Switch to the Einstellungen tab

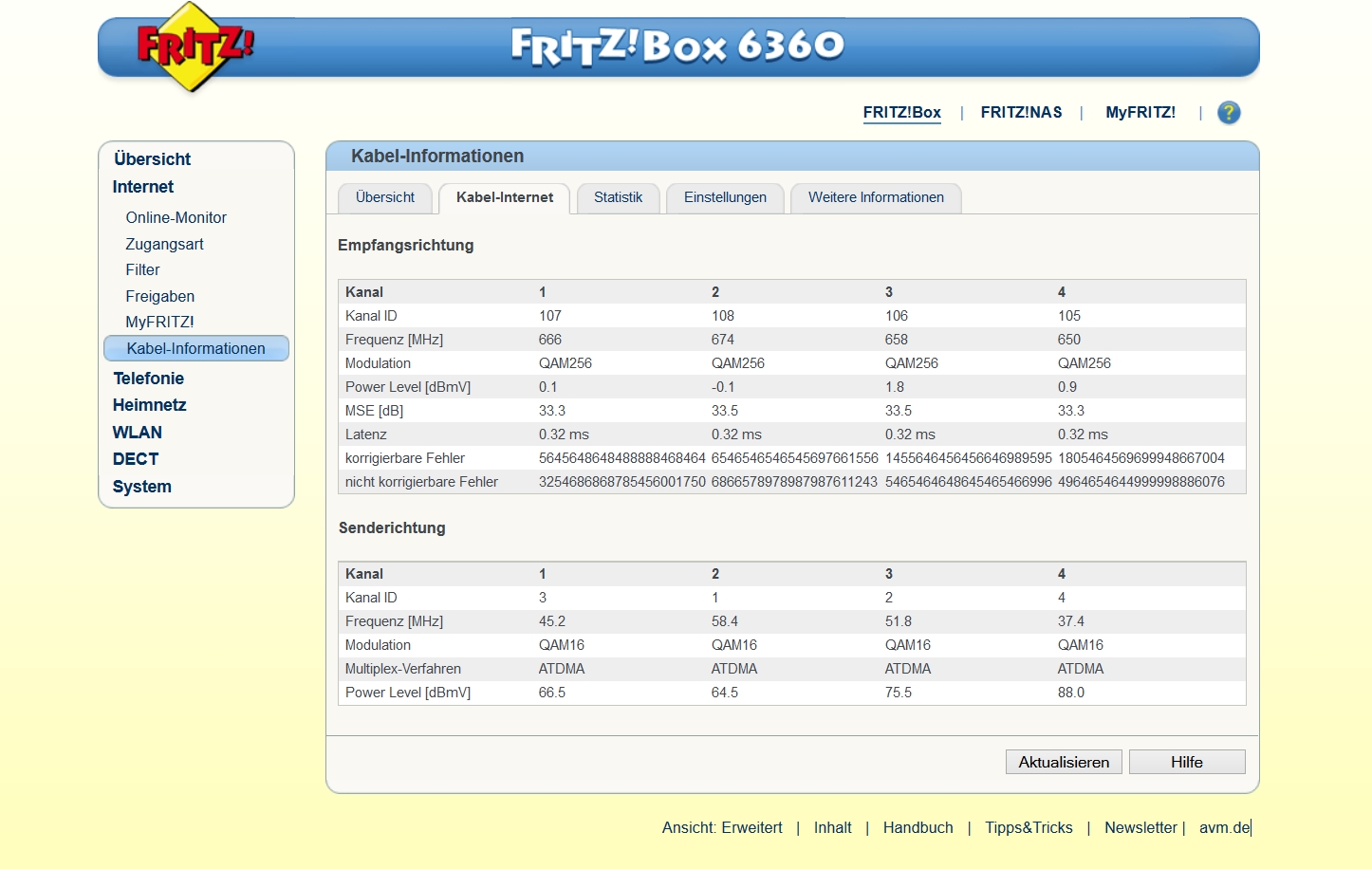(x=725, y=197)
